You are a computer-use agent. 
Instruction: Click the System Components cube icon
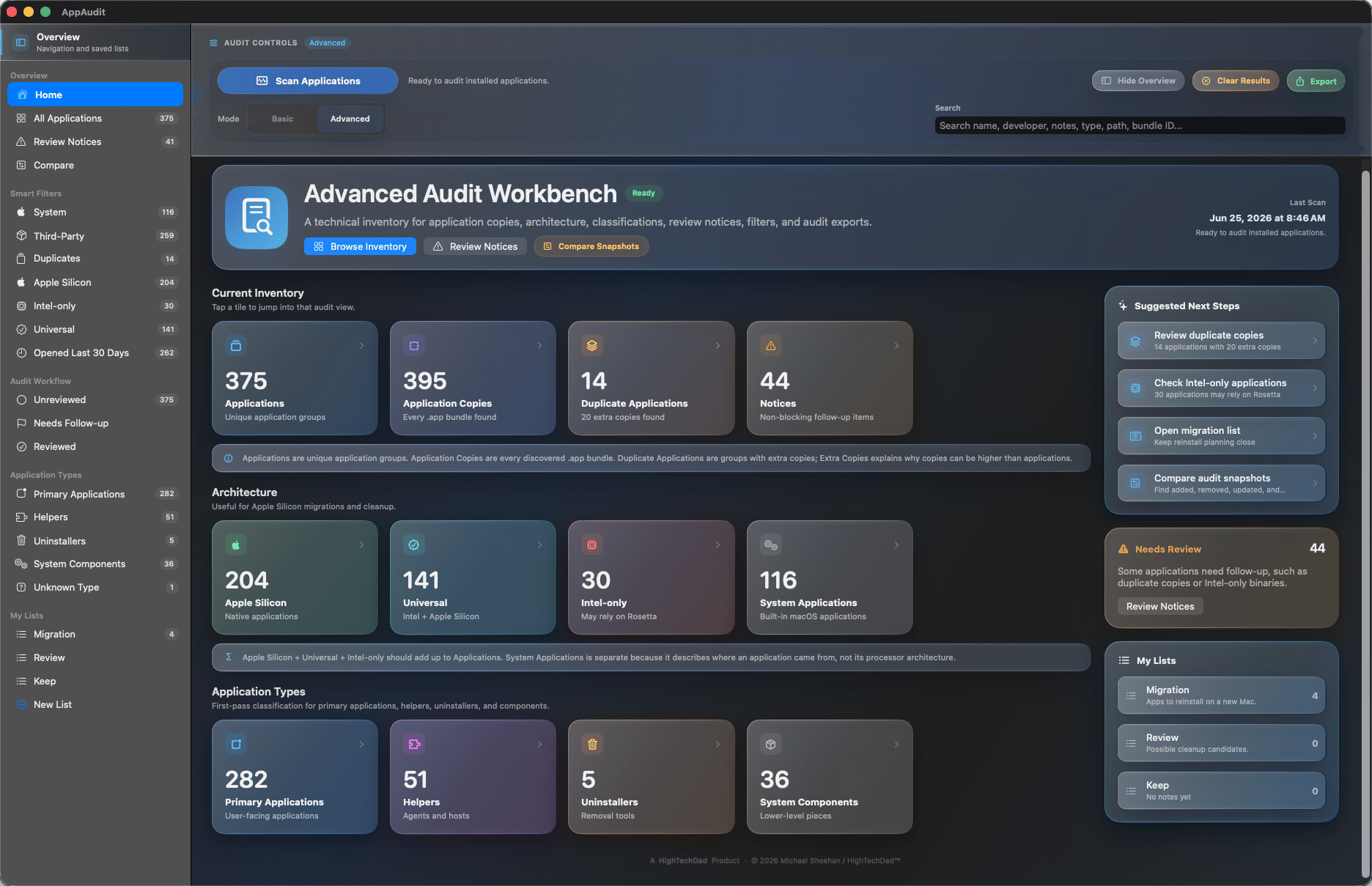coord(771,745)
